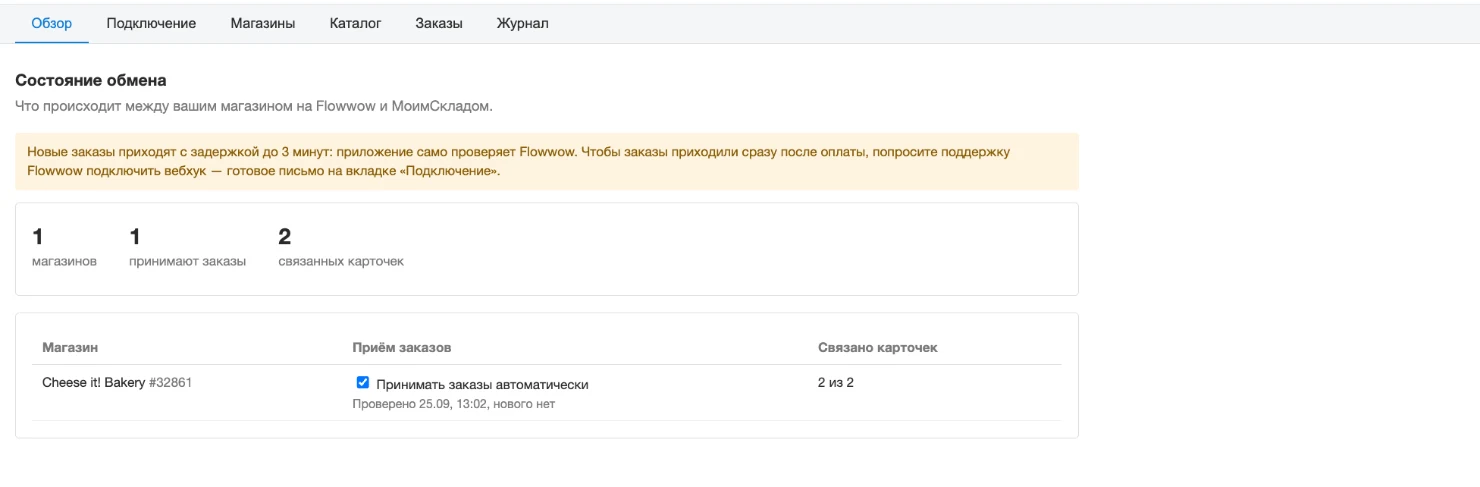Uncheck 'Принимать заказы автоматически' checkbox
The image size is (1480, 487).
[363, 383]
